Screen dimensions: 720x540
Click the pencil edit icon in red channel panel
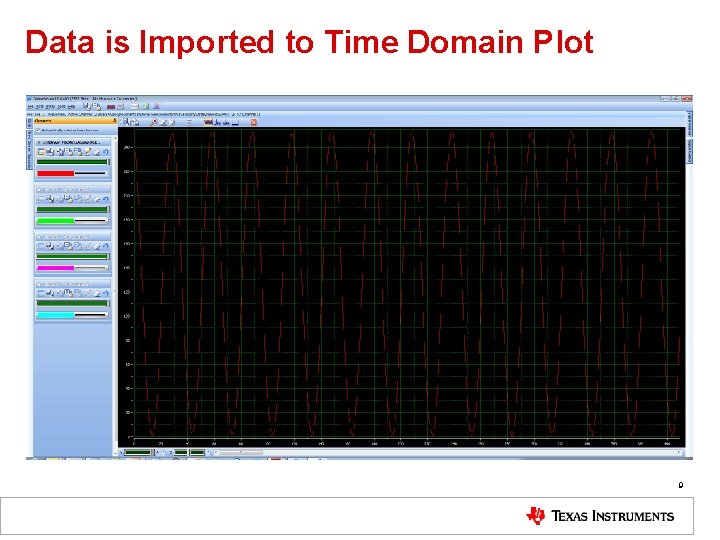point(88,152)
